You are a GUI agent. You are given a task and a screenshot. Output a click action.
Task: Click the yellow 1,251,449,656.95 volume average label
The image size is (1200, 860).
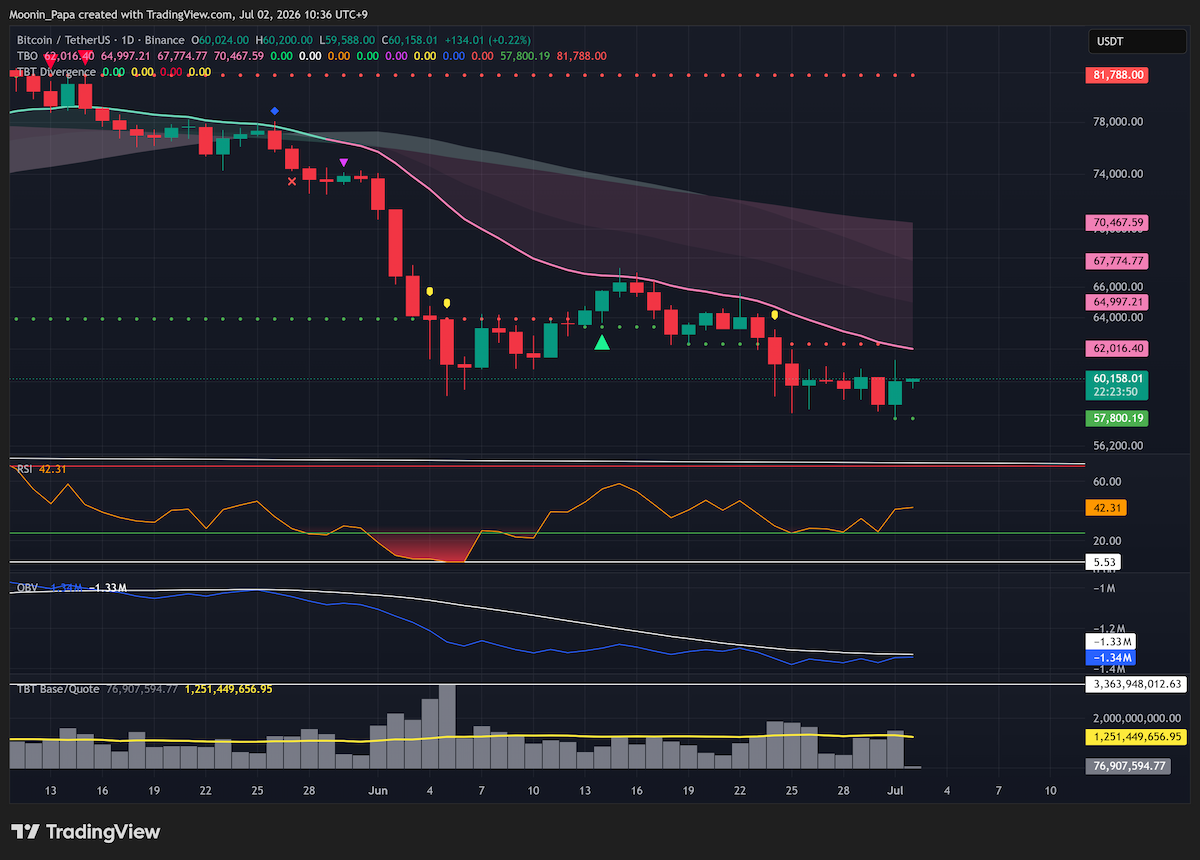pos(1135,736)
